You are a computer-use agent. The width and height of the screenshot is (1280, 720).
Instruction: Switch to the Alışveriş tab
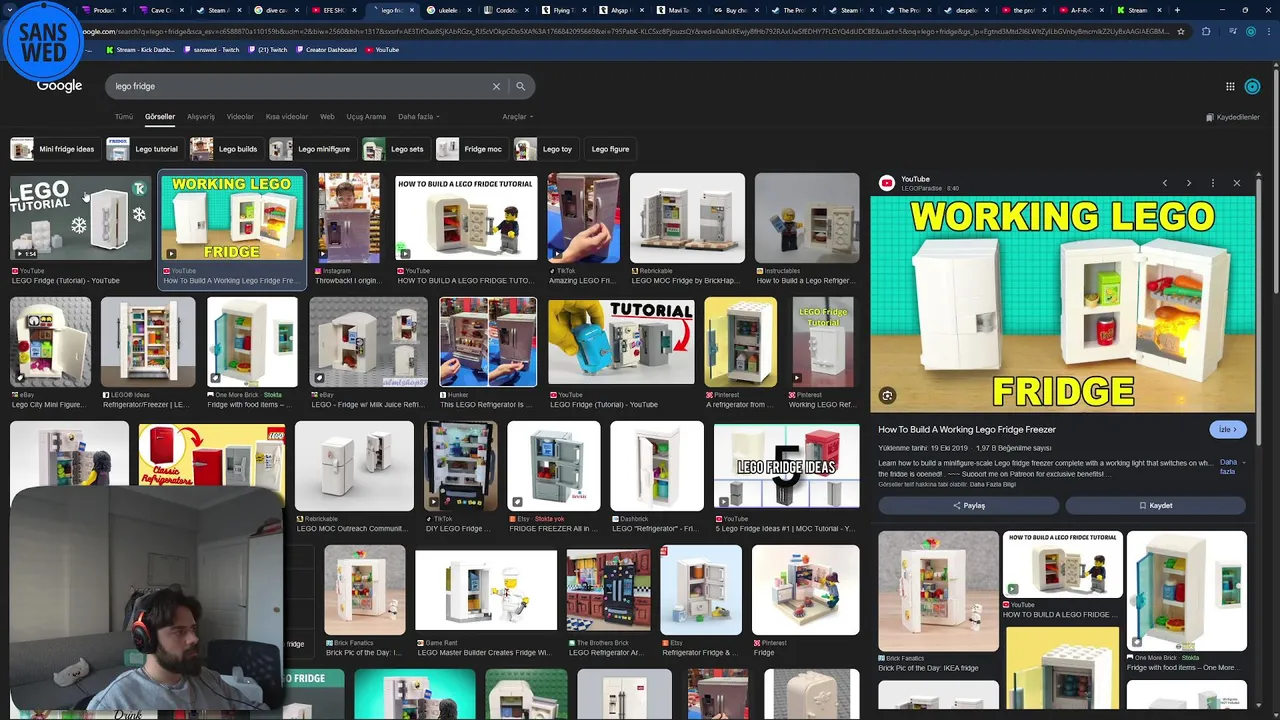201,117
